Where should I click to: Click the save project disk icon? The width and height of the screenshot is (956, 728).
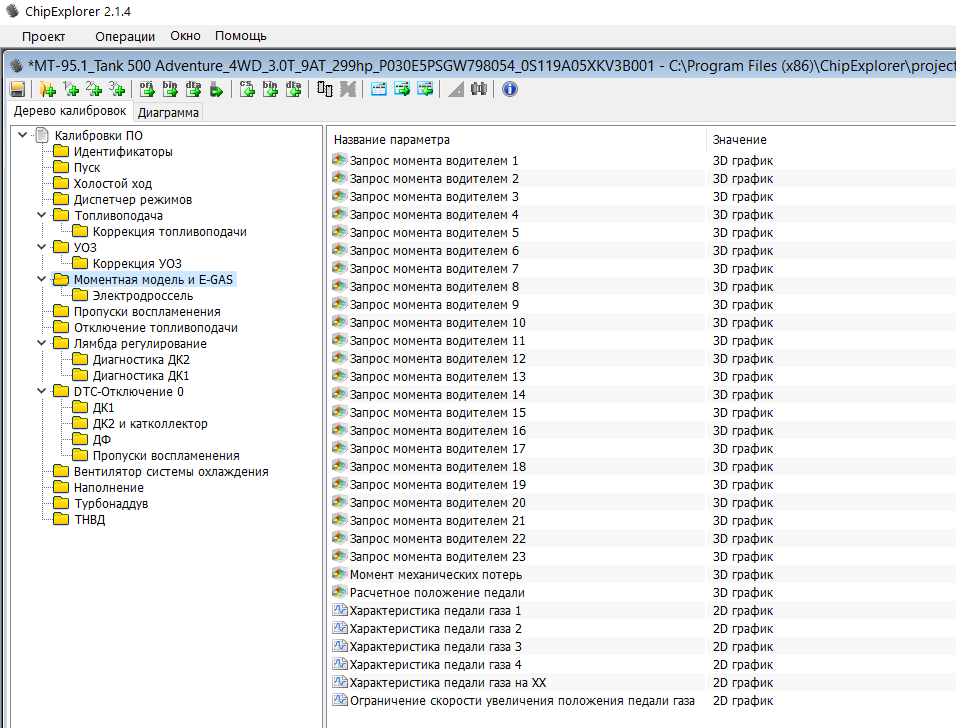pos(17,89)
